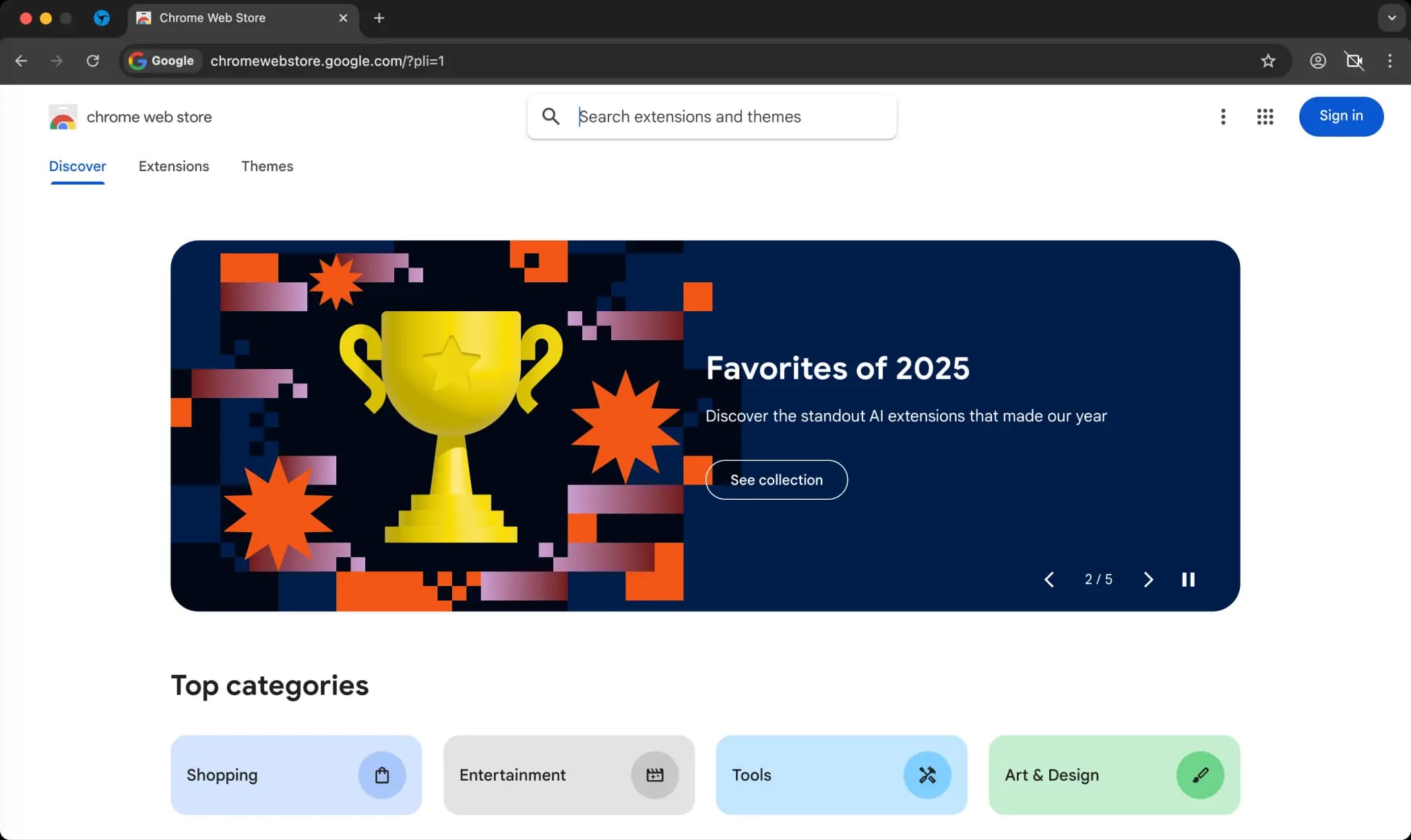
Task: Click the Chrome Web Store logo
Action: pos(63,117)
